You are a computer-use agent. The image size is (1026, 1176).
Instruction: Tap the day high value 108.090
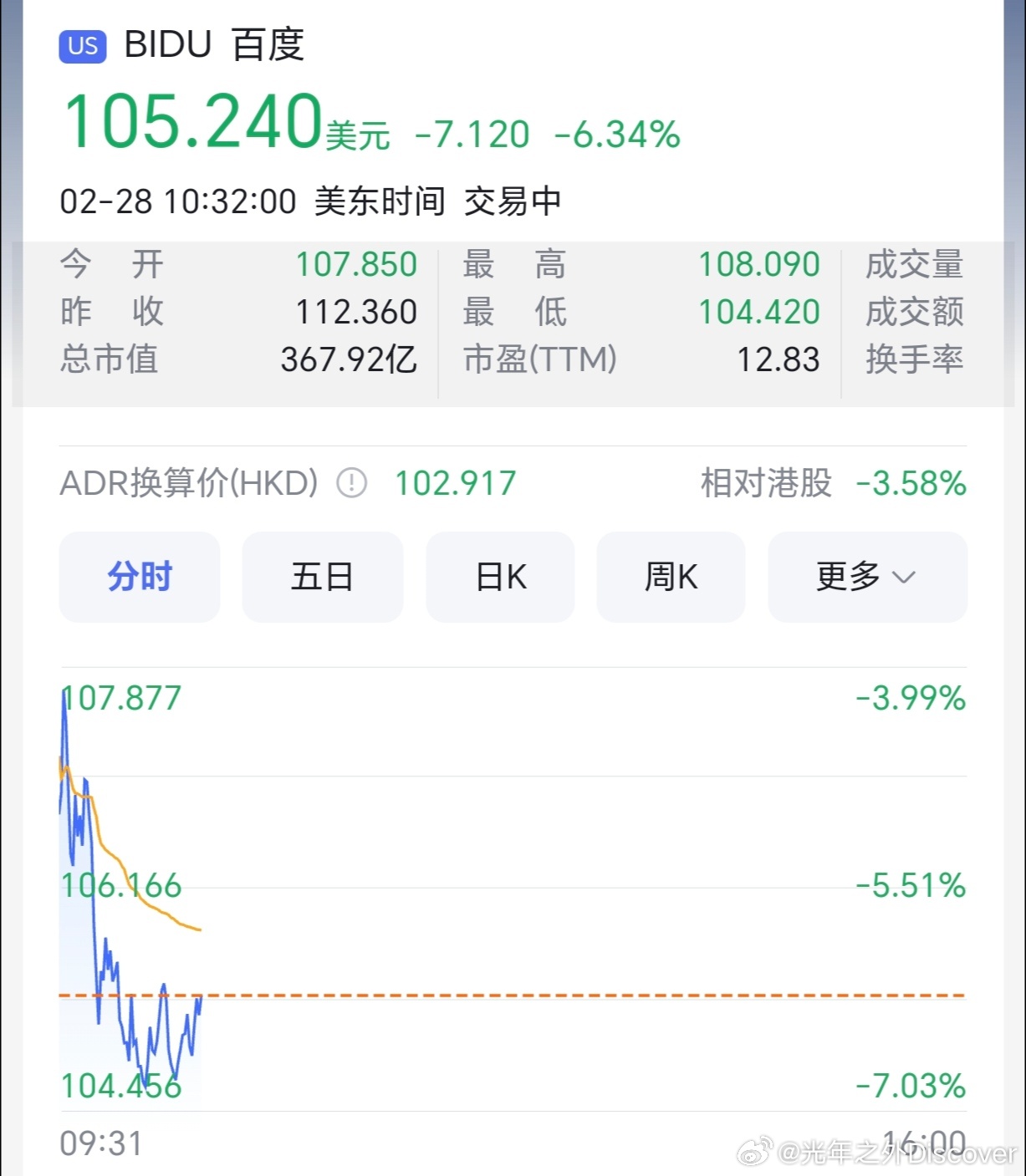[759, 265]
